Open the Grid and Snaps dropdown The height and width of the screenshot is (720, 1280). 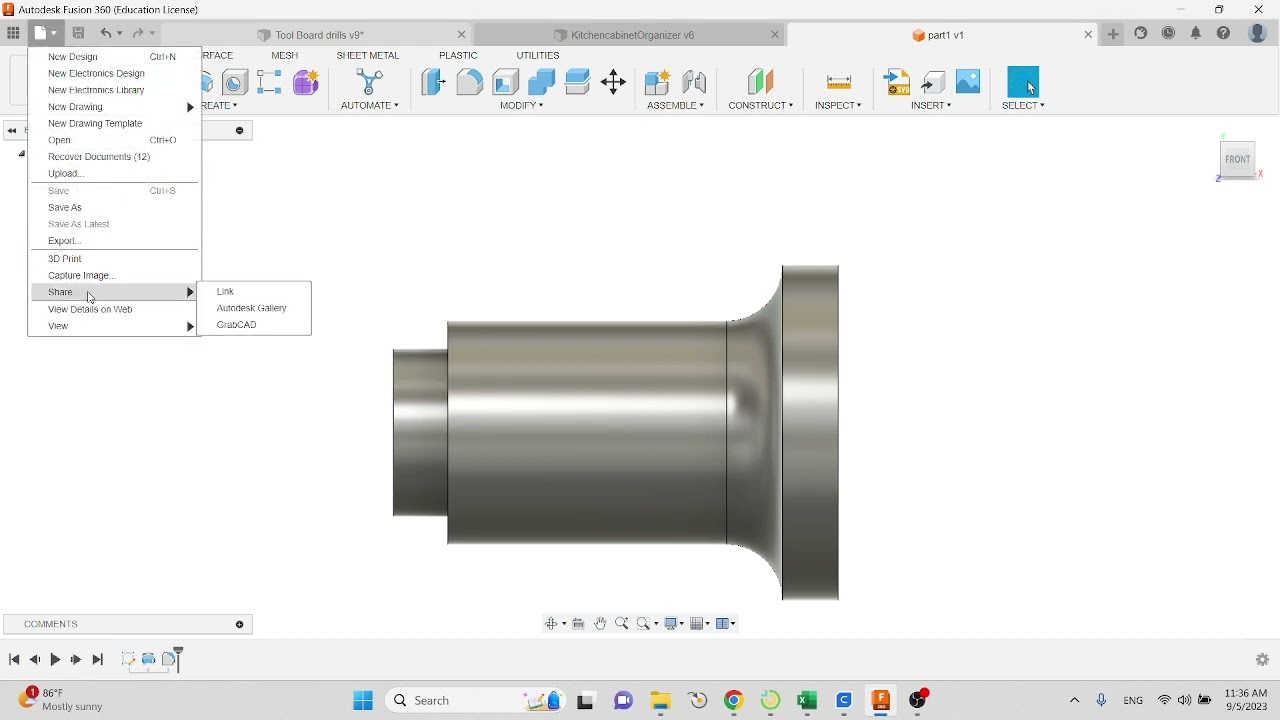click(x=701, y=624)
